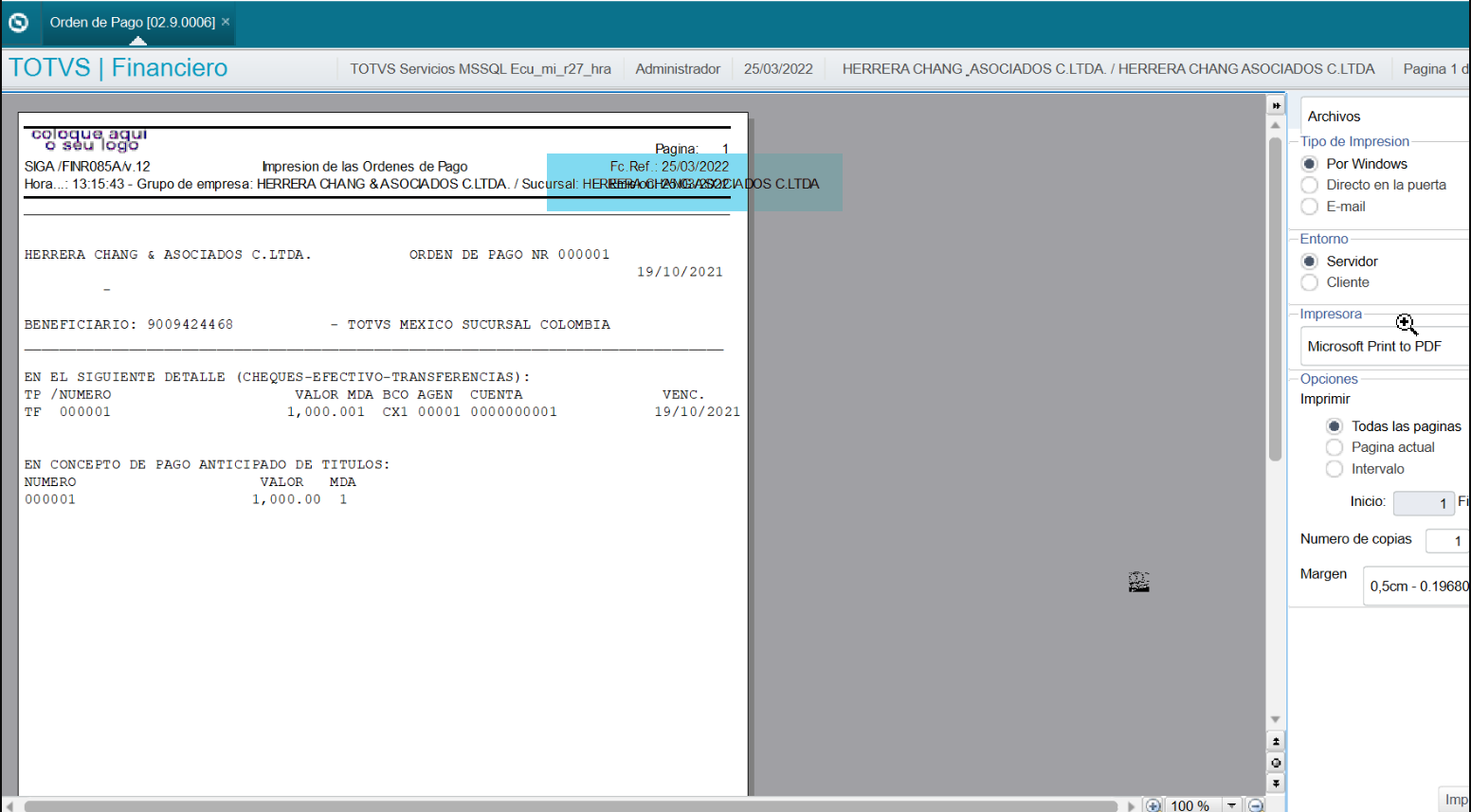Zoom in with the plus magnifier icon
The image size is (1471, 812).
(x=1153, y=805)
